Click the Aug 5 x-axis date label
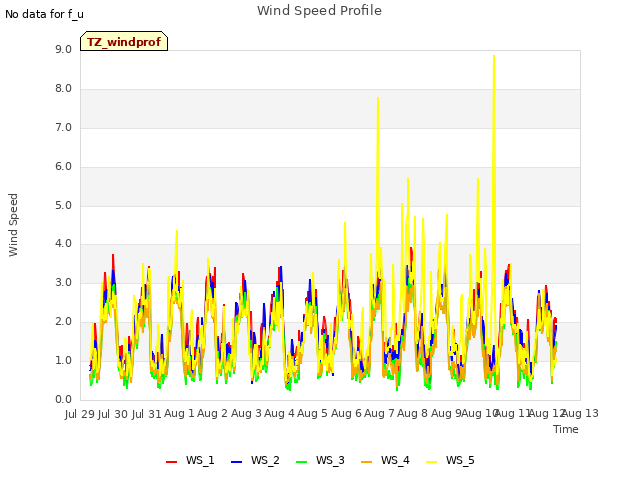The image size is (640, 480). (x=313, y=413)
